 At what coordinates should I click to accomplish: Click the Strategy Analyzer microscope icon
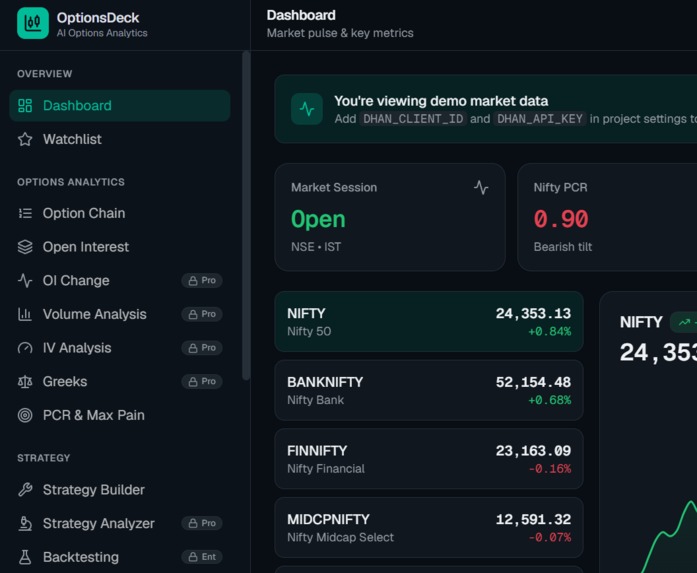25,523
